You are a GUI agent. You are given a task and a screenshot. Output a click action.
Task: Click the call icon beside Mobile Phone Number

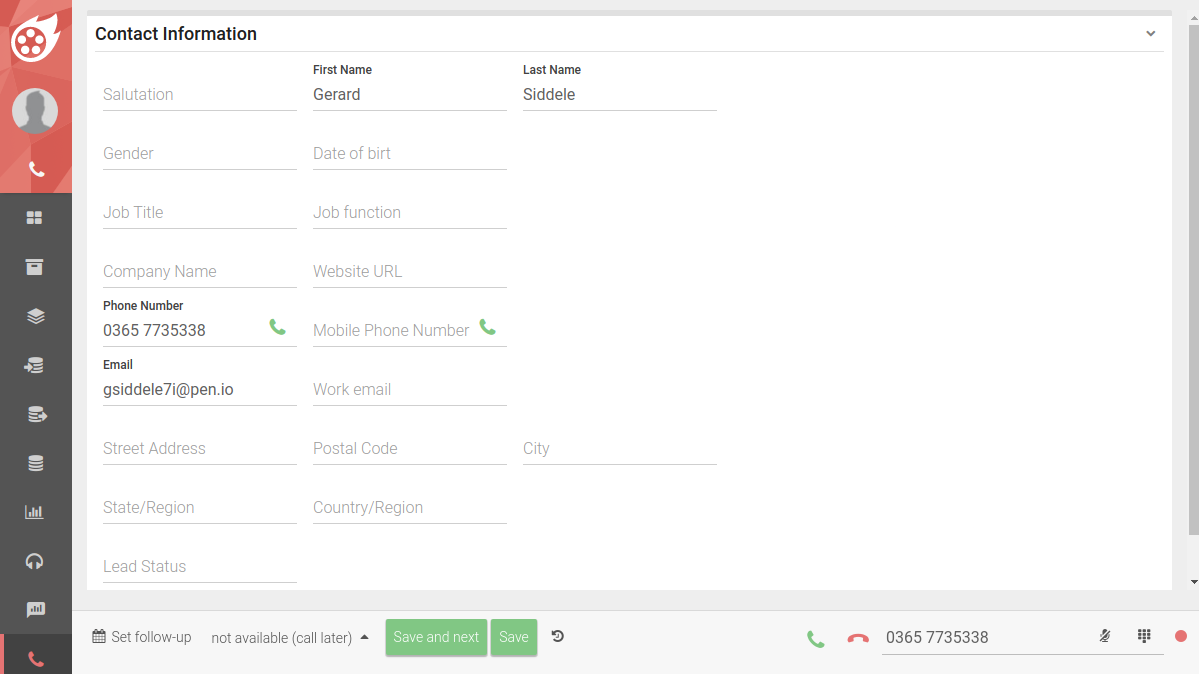487,327
